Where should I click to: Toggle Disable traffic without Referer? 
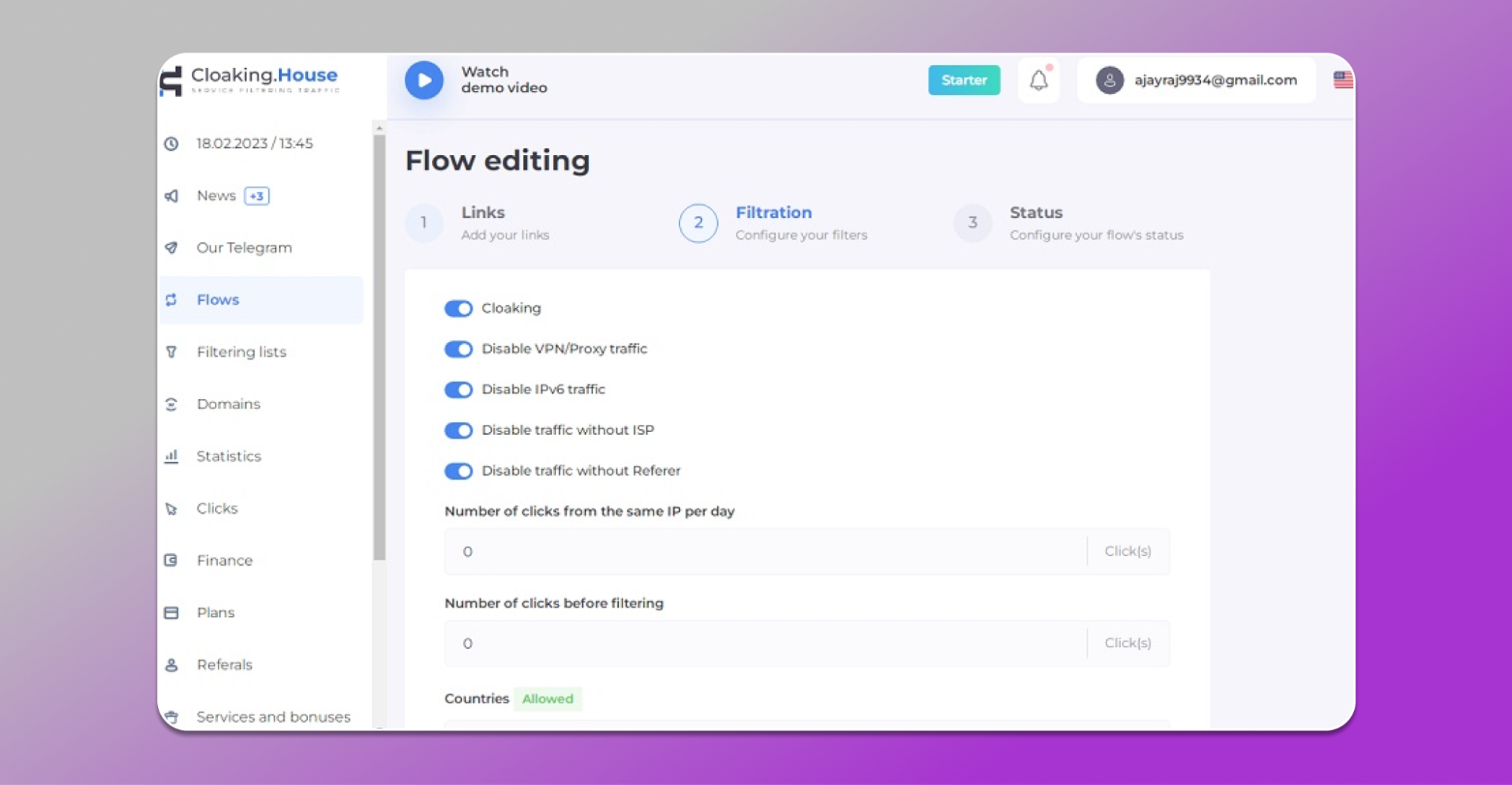click(458, 471)
